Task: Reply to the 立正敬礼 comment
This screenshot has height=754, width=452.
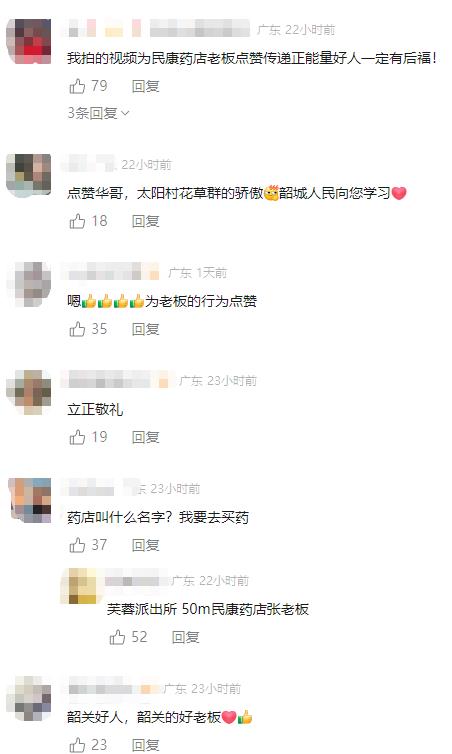Action: [x=146, y=437]
